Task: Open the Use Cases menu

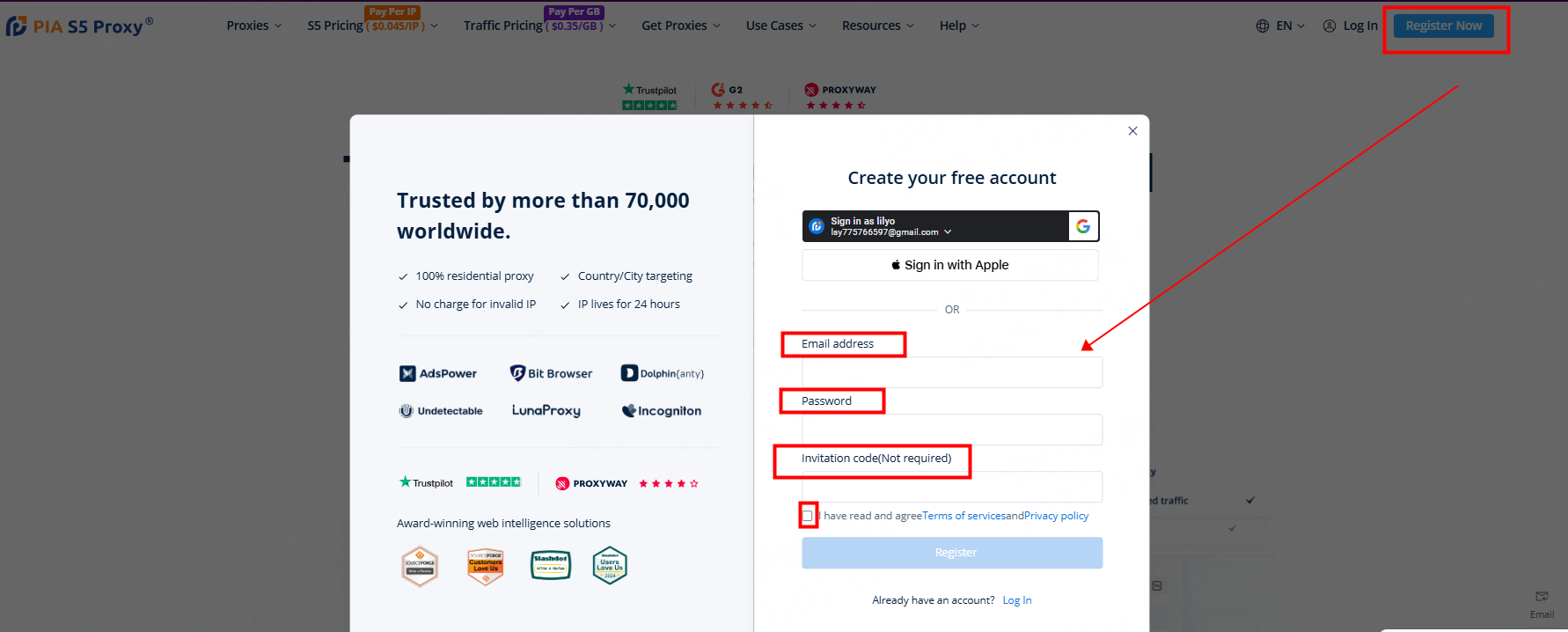Action: (x=781, y=26)
